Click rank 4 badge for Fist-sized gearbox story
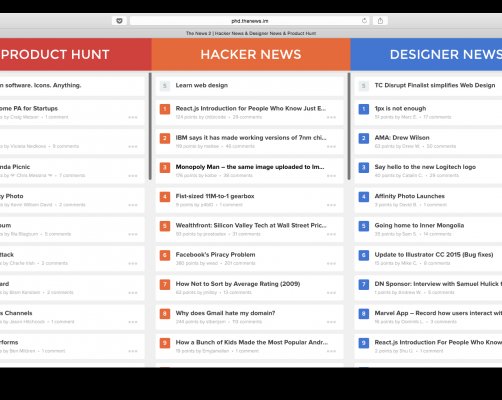Image resolution: width=502 pixels, height=400 pixels. (165, 197)
